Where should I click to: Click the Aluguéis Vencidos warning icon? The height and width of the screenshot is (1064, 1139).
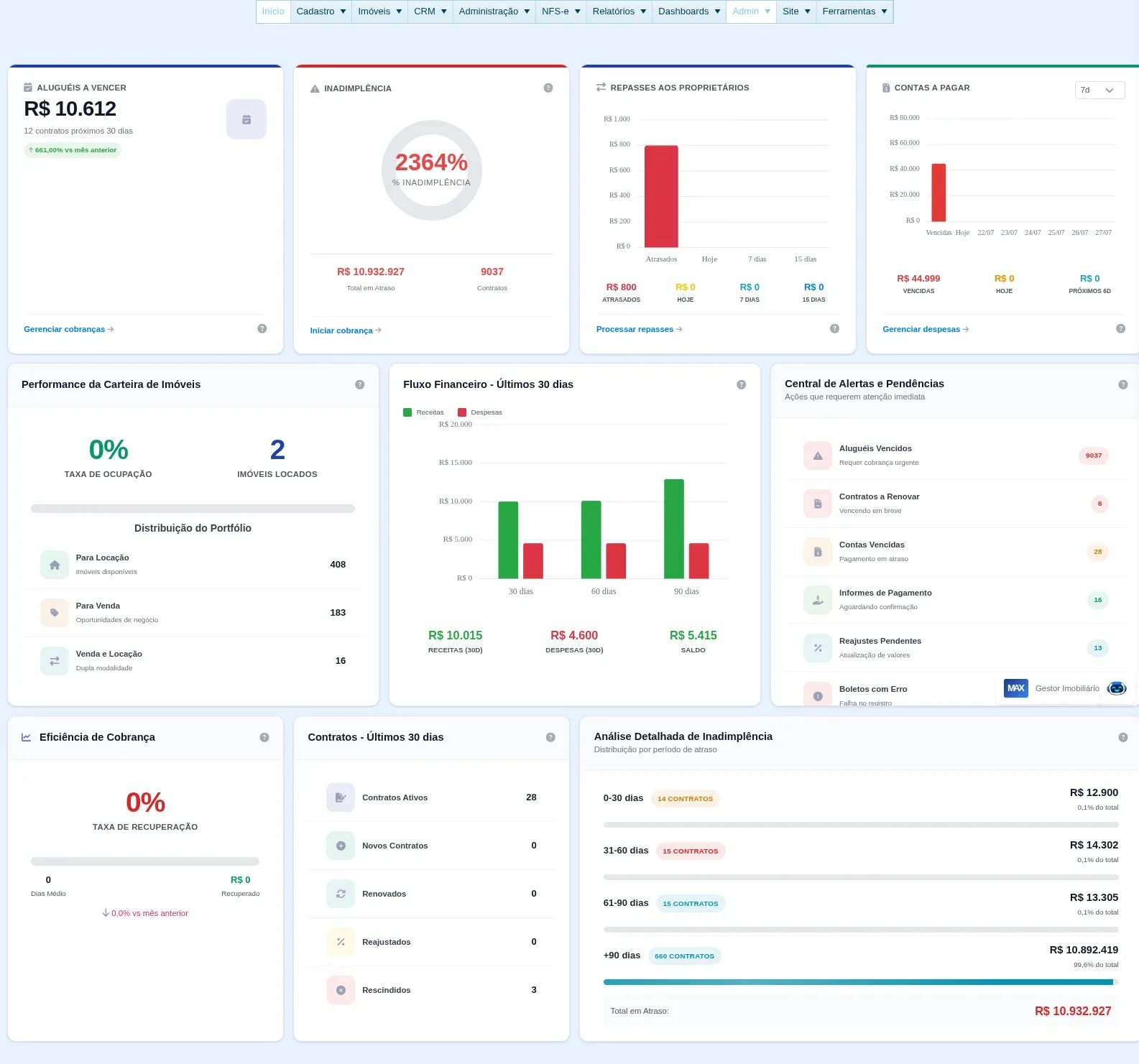pos(818,455)
